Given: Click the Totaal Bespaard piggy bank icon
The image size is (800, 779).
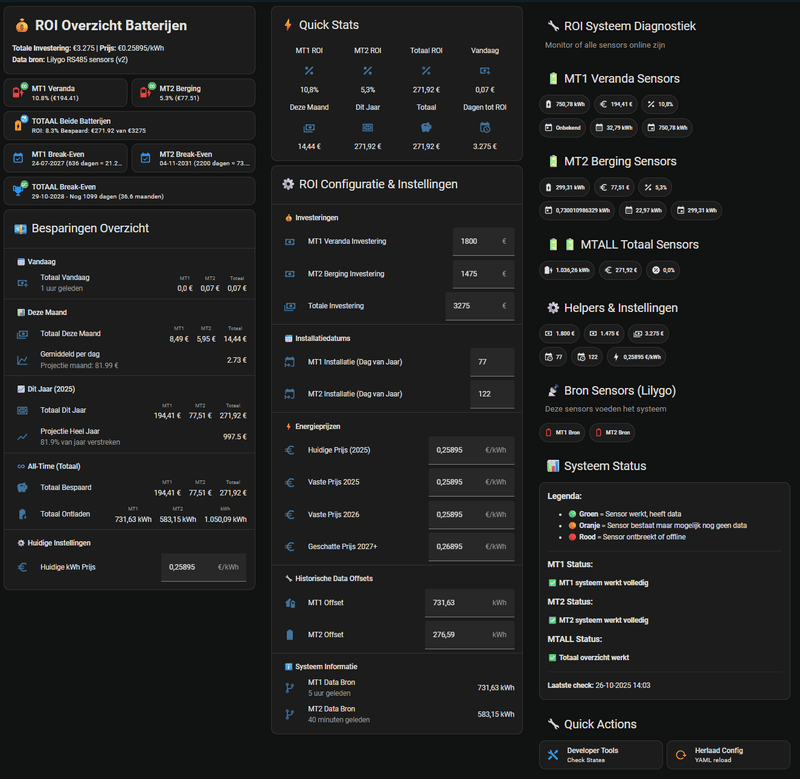Looking at the screenshot, I should [x=22, y=488].
